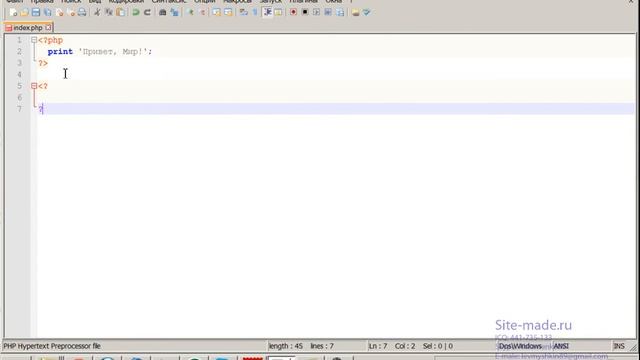Click 'ANSI' encoding in status bar
The height and width of the screenshot is (360, 640).
tap(561, 346)
